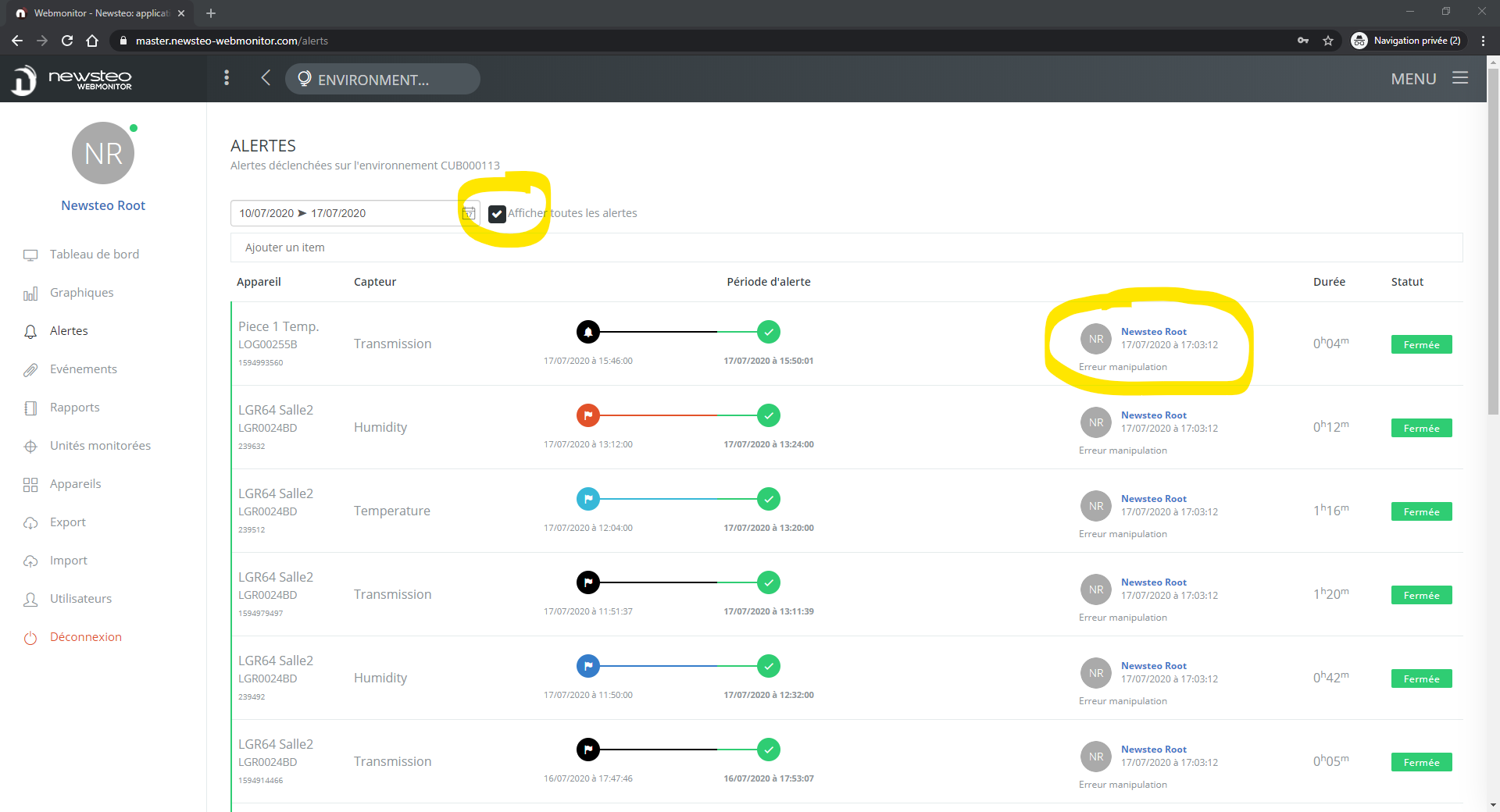Screen dimensions: 1500x812
Task: Click the browser bookmark star icon
Action: (x=1328, y=41)
